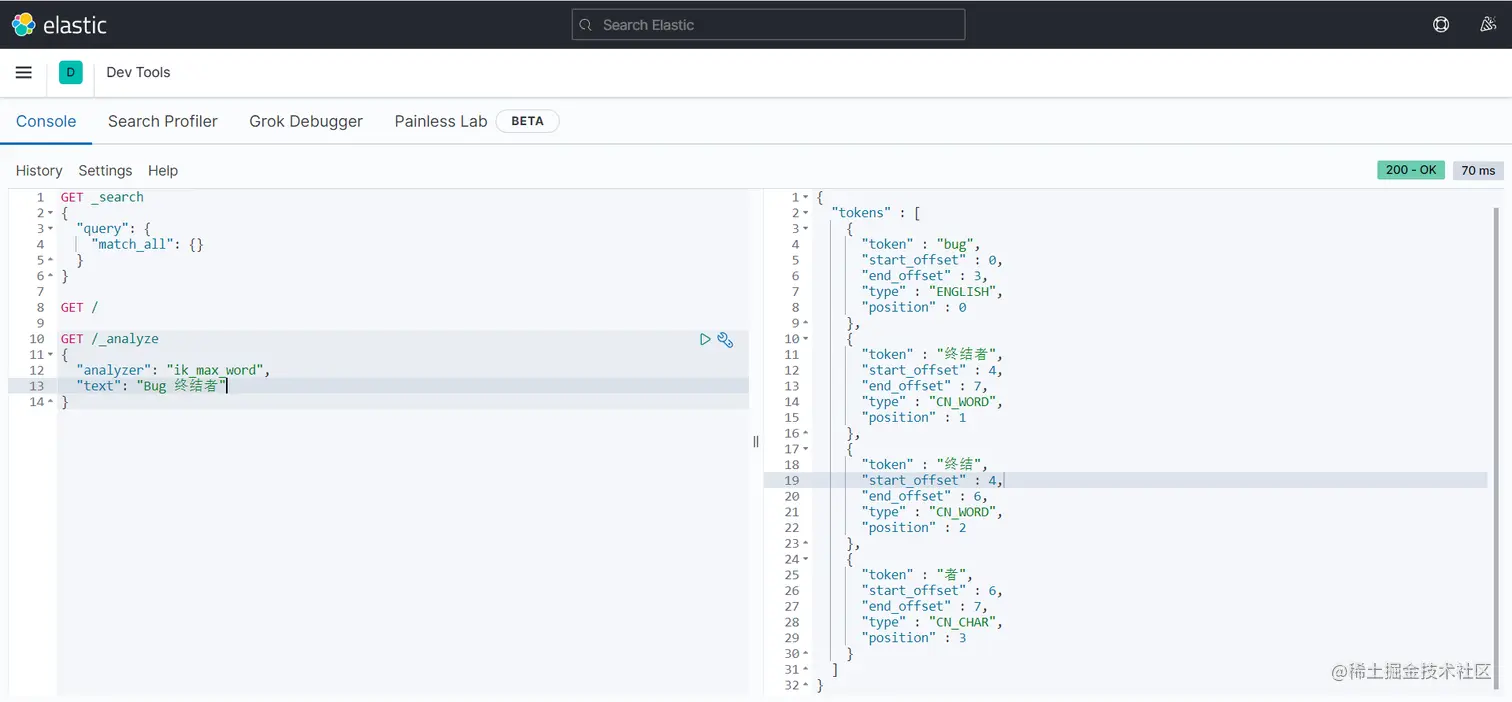Click the "ENGLISH" type value
Screen dimensions: 1512x702
[963, 291]
